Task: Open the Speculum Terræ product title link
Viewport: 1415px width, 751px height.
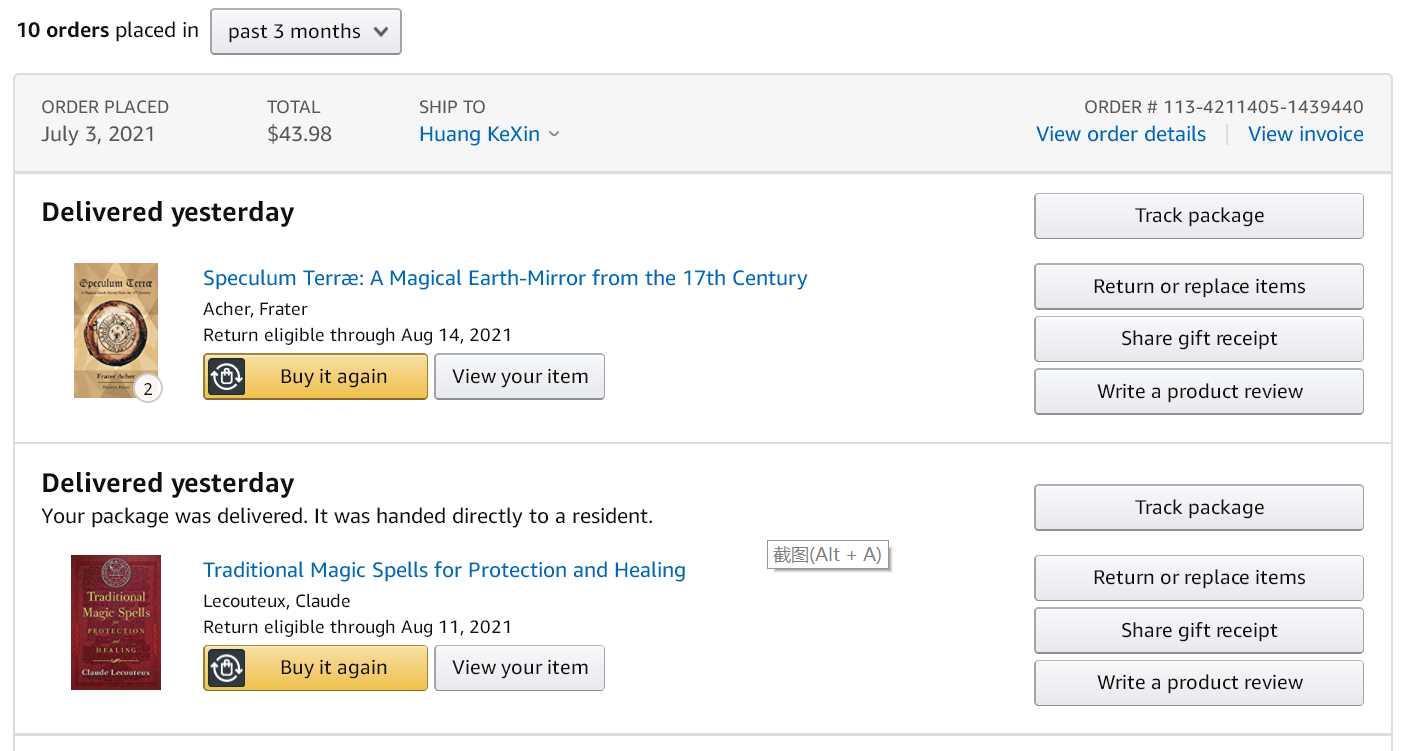Action: [505, 278]
